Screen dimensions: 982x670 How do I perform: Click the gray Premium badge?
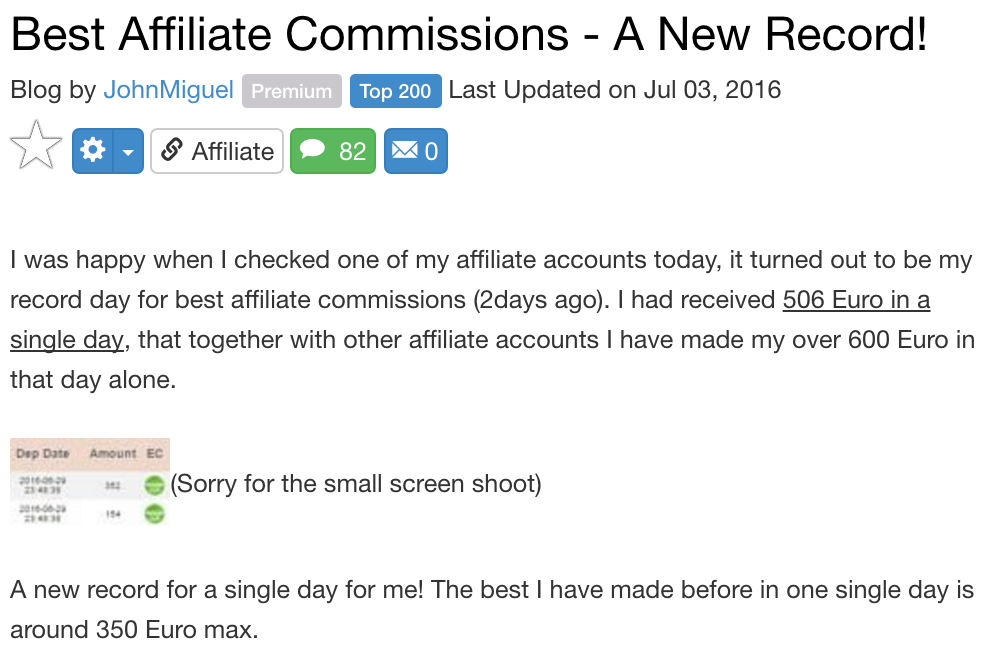click(292, 91)
